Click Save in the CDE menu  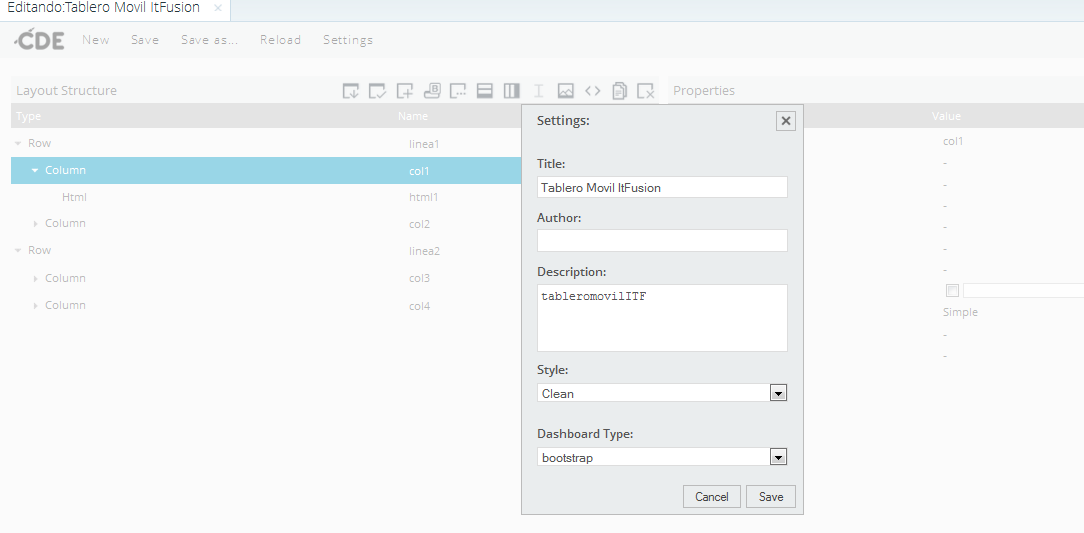coord(145,40)
